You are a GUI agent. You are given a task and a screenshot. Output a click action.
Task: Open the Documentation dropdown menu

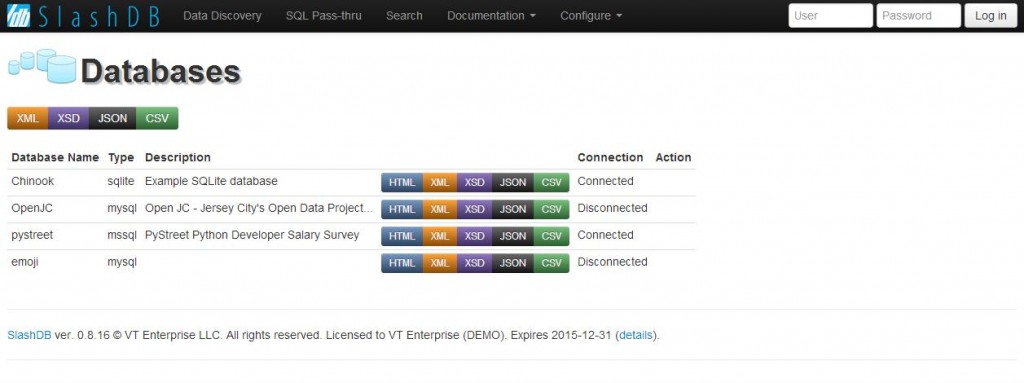pyautogui.click(x=491, y=16)
